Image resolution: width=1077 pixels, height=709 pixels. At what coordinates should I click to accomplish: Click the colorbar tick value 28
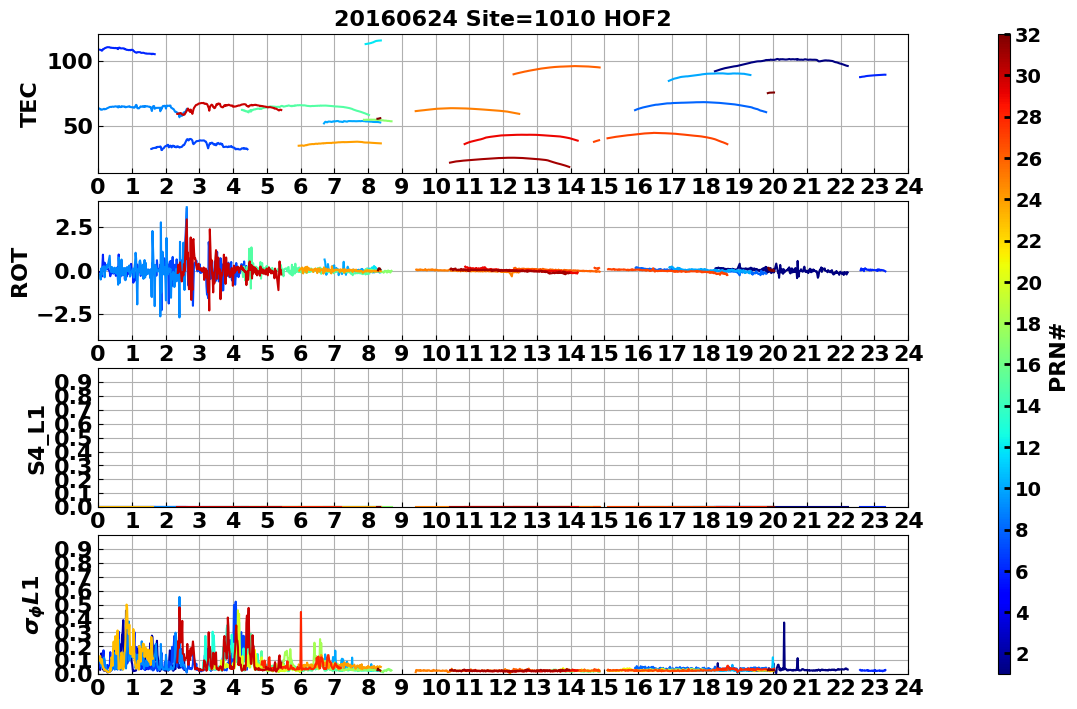[1028, 117]
